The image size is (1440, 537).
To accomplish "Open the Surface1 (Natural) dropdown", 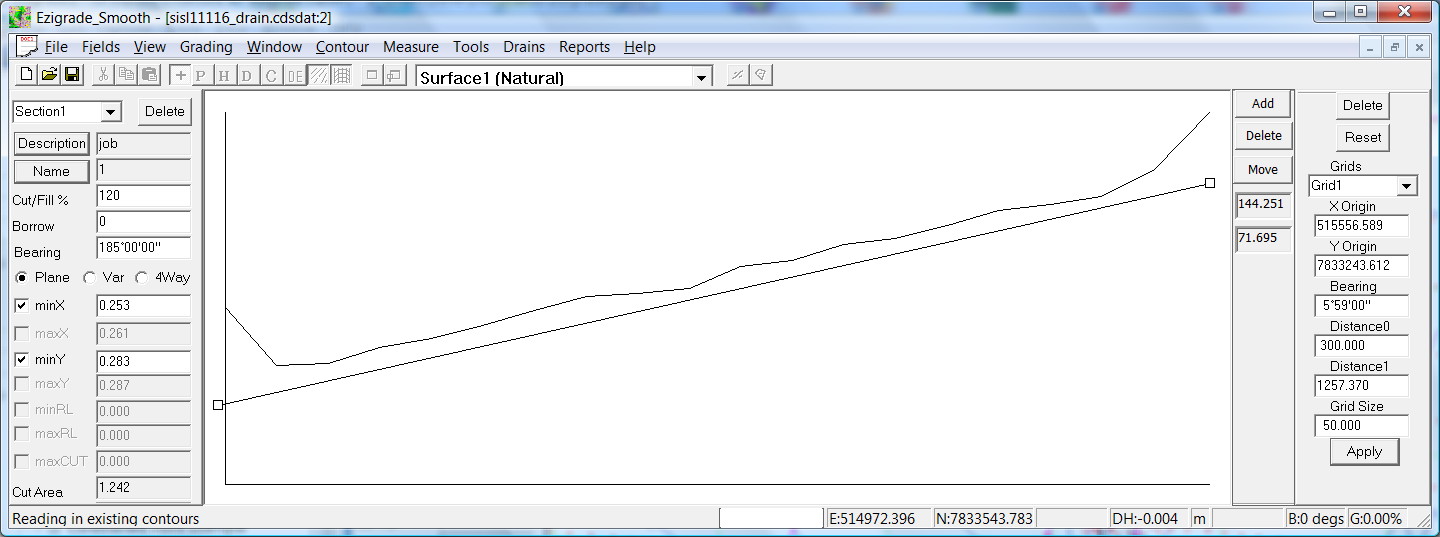I will pos(702,78).
